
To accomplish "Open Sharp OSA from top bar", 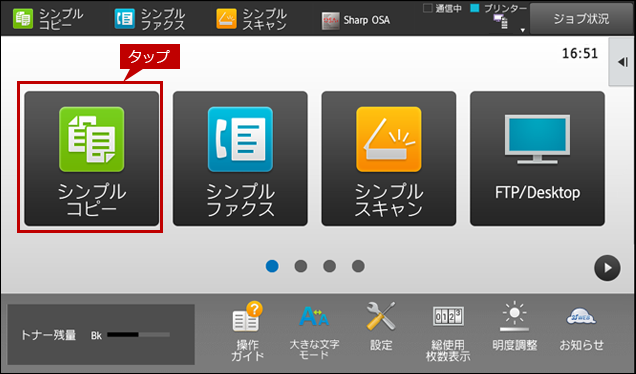I will [x=356, y=20].
